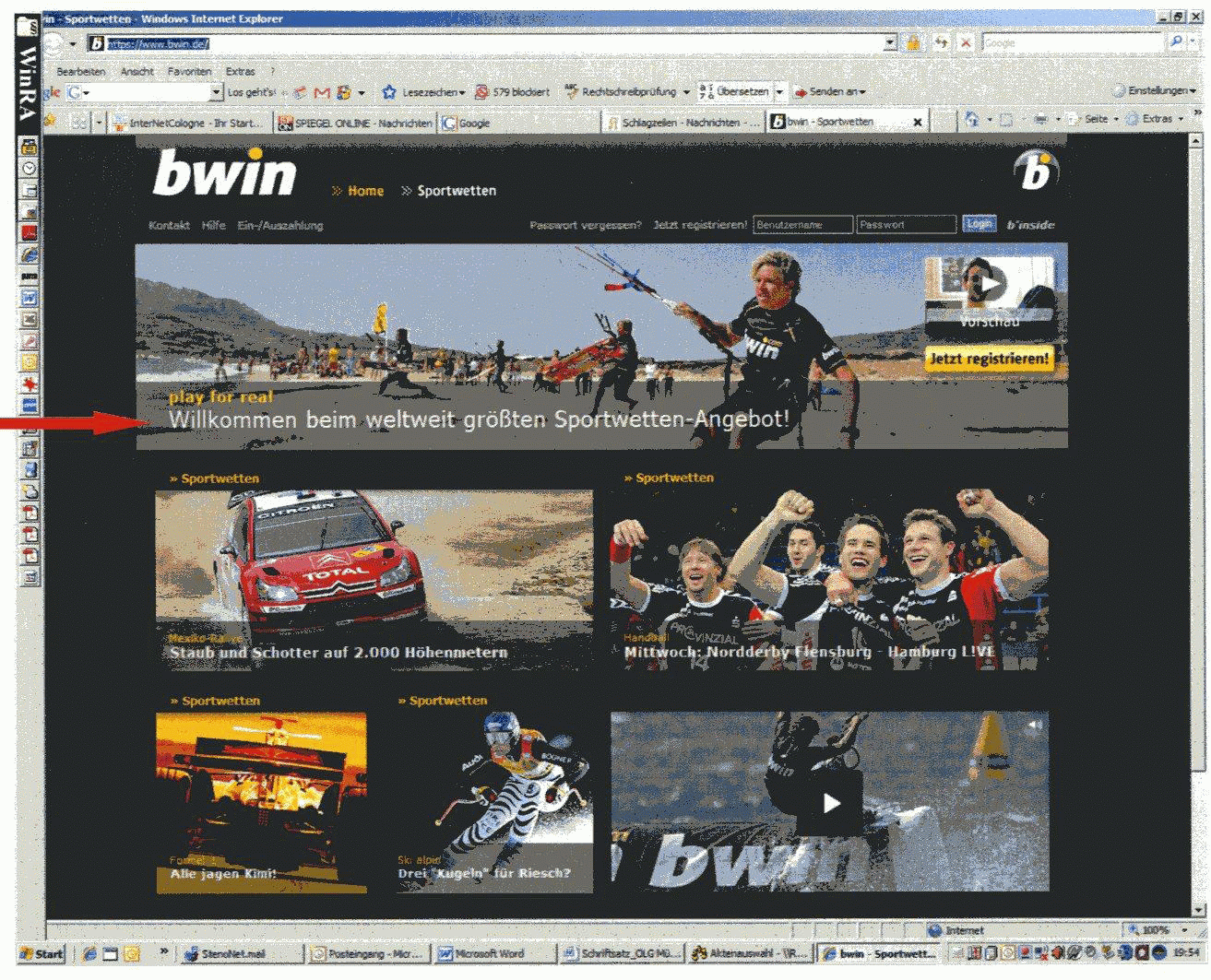Expand the Google toolbar search box dropdown
Image resolution: width=1211 pixels, height=980 pixels.
[x=216, y=92]
